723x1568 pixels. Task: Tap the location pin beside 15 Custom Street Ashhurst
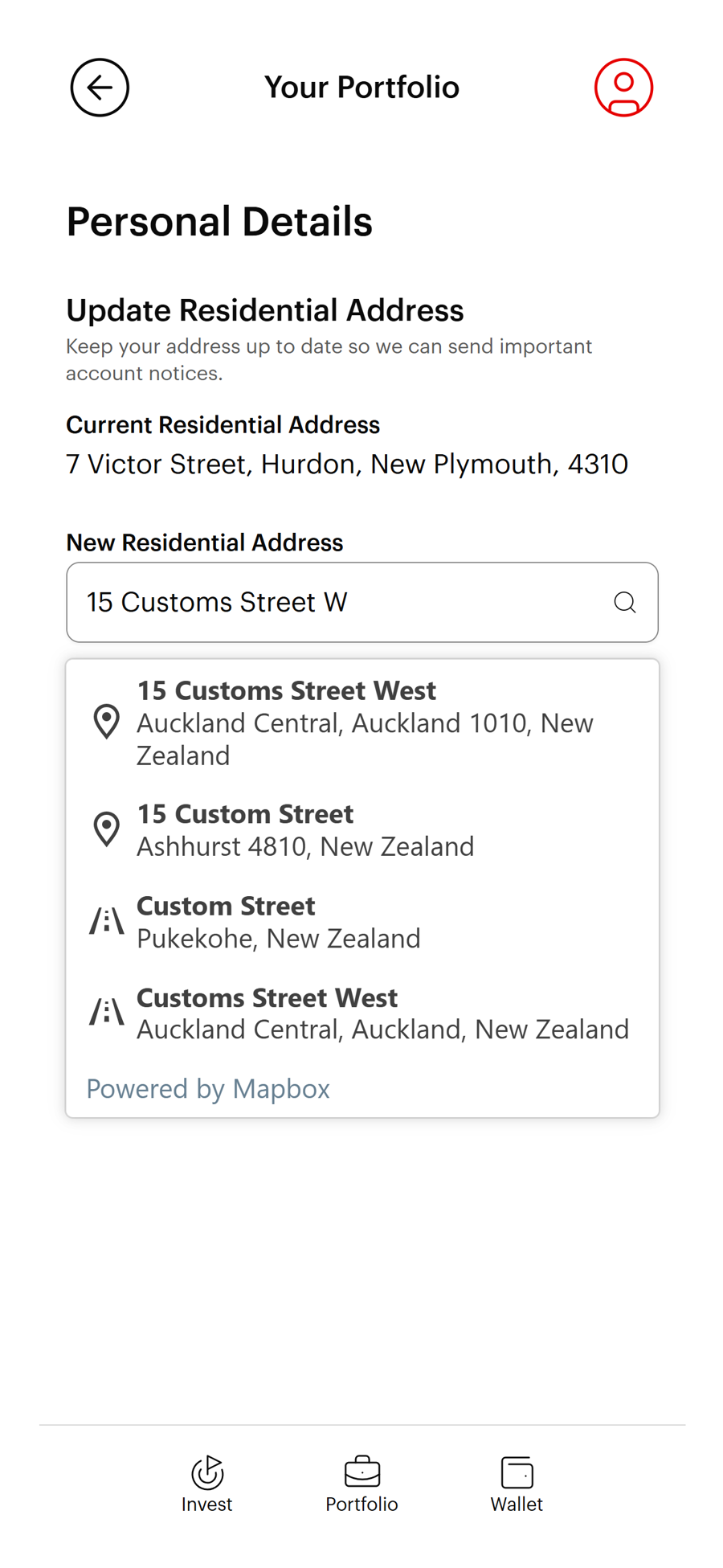[106, 828]
